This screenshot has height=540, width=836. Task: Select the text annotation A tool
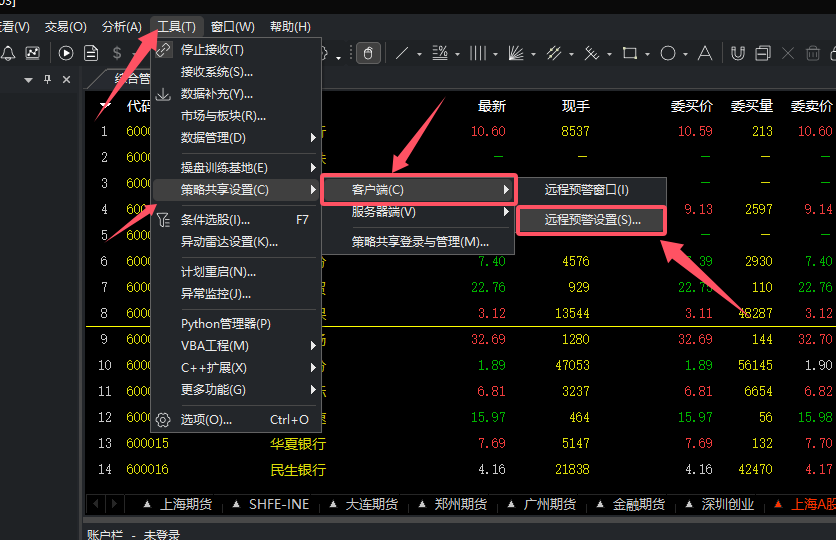[x=705, y=53]
